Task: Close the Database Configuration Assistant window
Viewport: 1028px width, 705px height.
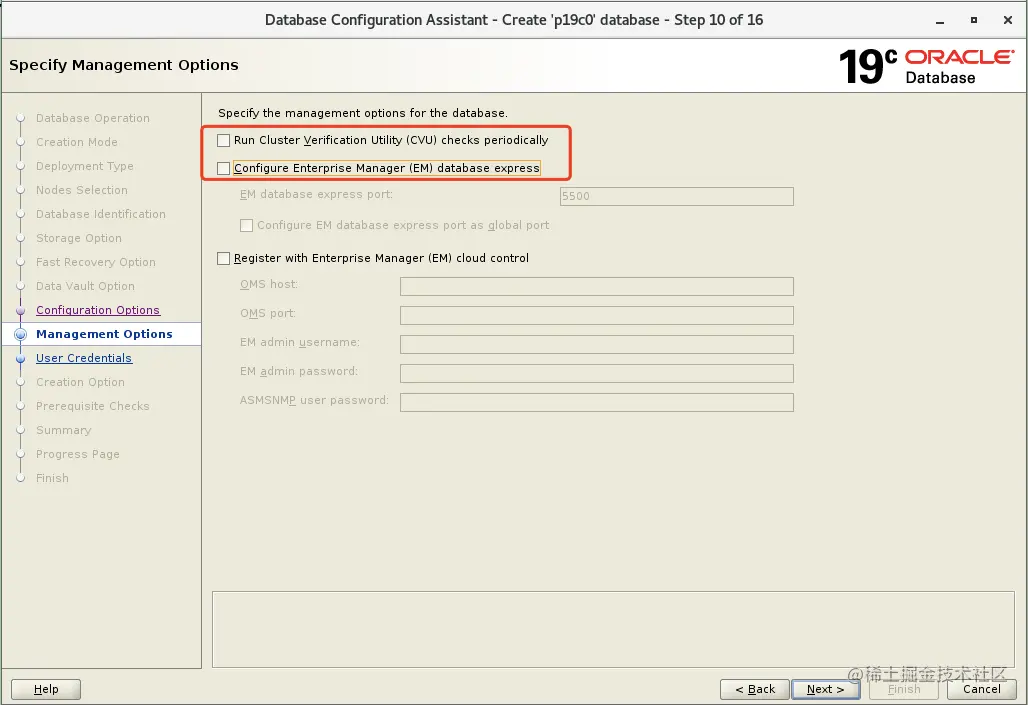Action: tap(1008, 20)
